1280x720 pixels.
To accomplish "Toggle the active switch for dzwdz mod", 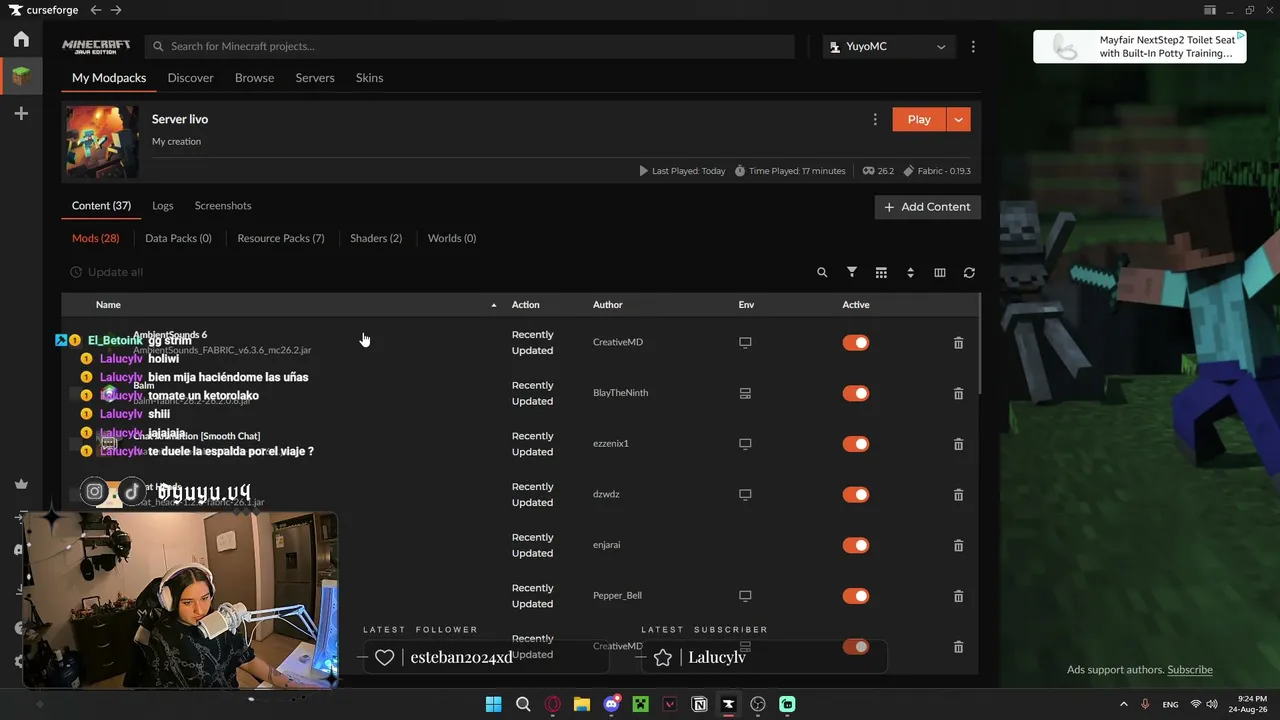I will 856,494.
